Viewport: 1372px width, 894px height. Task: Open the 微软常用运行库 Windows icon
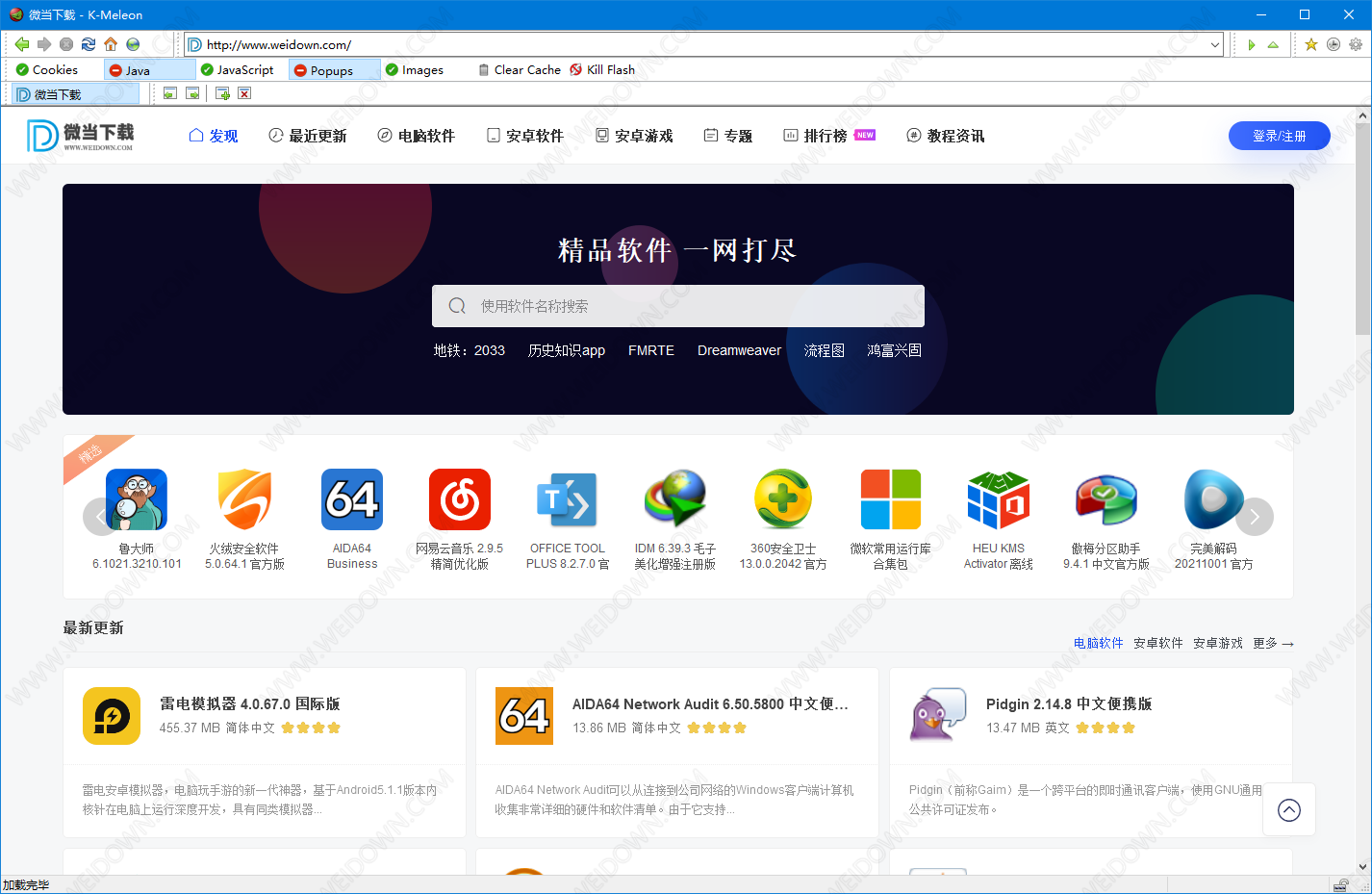point(891,499)
